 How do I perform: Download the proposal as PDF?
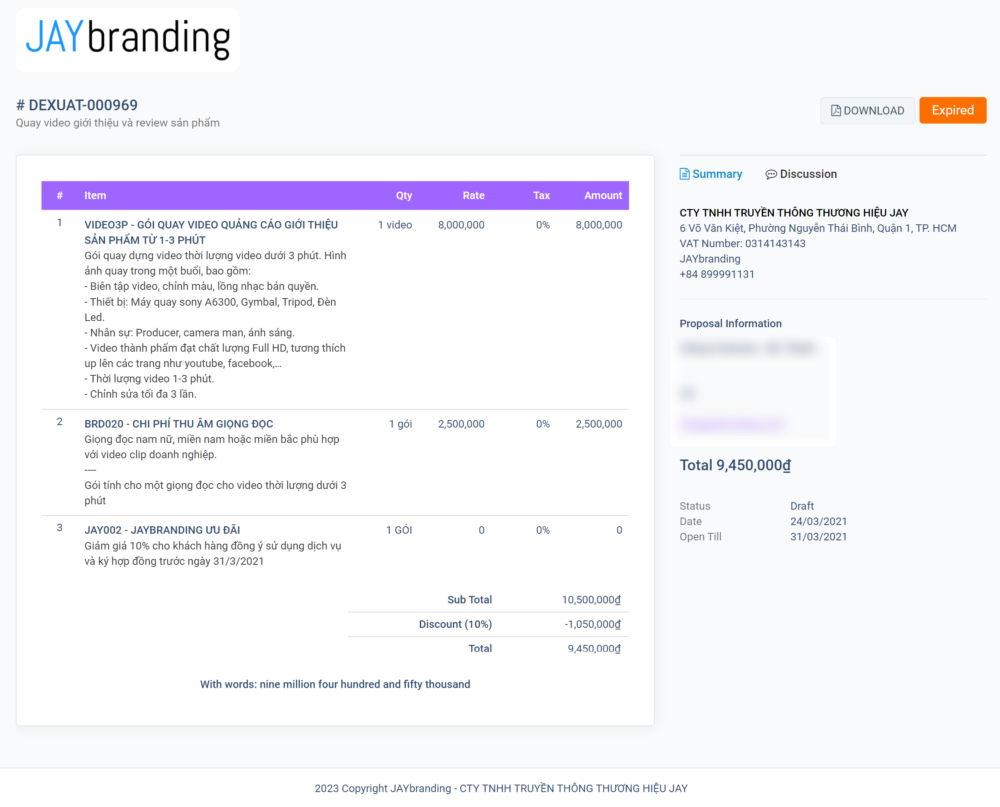click(867, 110)
